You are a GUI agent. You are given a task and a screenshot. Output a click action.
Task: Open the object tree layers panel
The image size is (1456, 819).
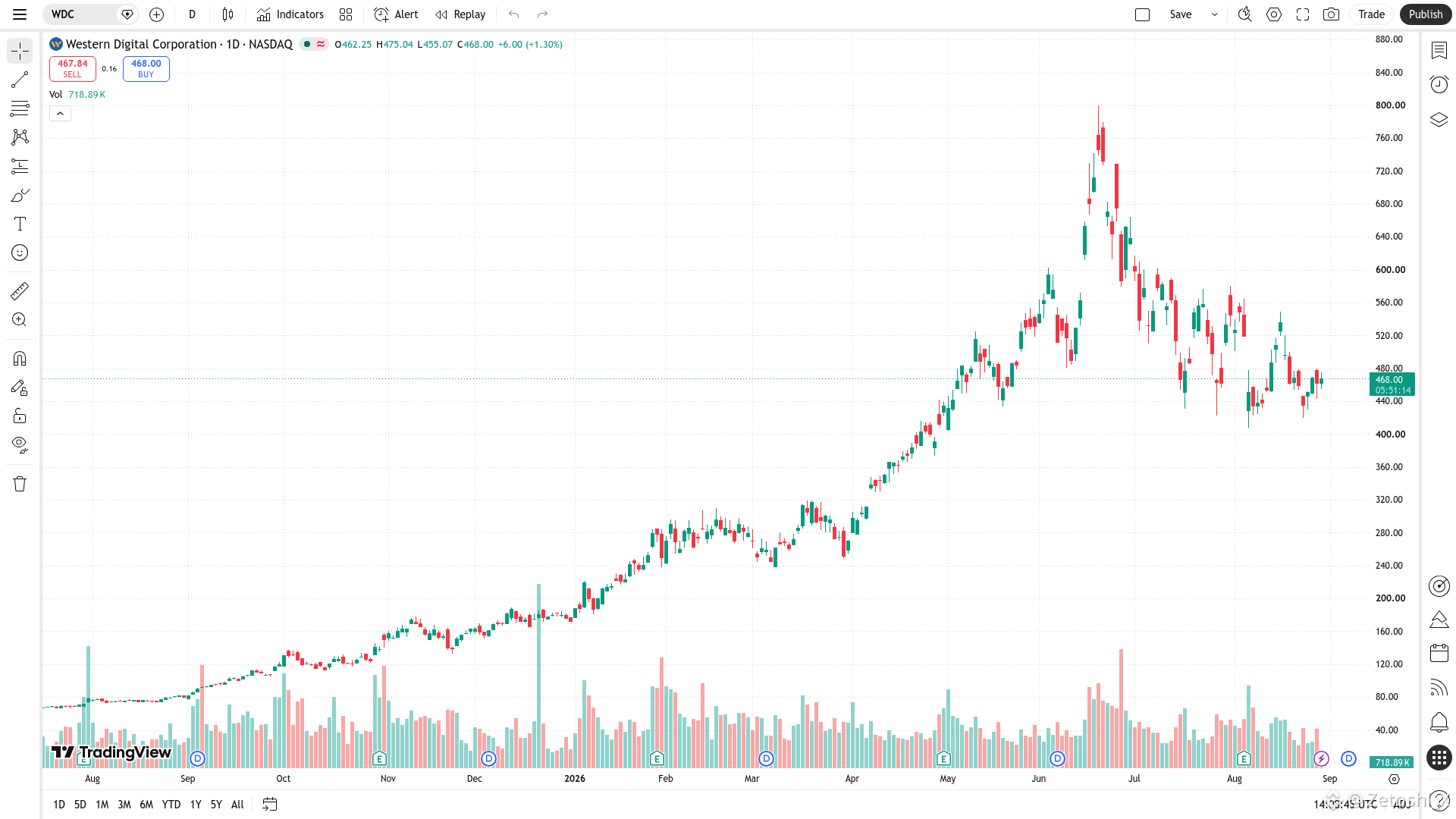(1439, 120)
